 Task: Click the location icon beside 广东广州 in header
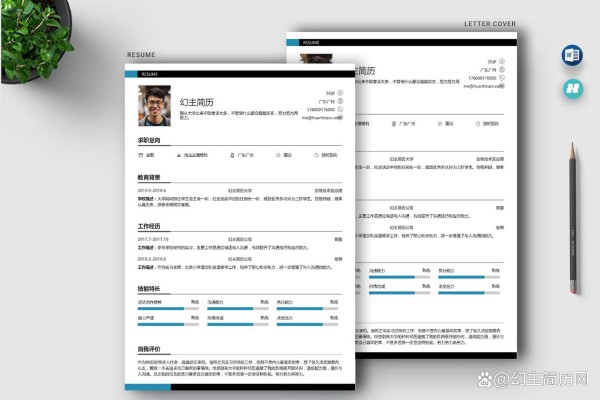point(340,101)
